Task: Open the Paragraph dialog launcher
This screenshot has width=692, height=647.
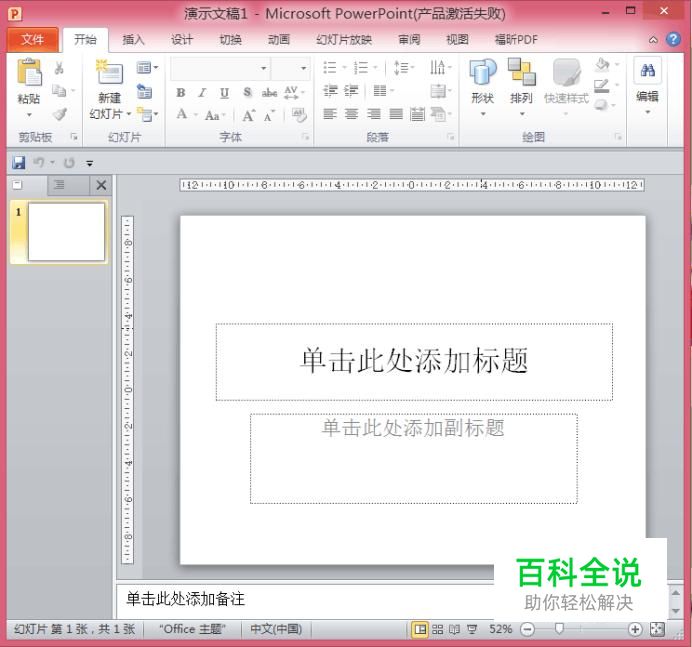Action: [451, 137]
